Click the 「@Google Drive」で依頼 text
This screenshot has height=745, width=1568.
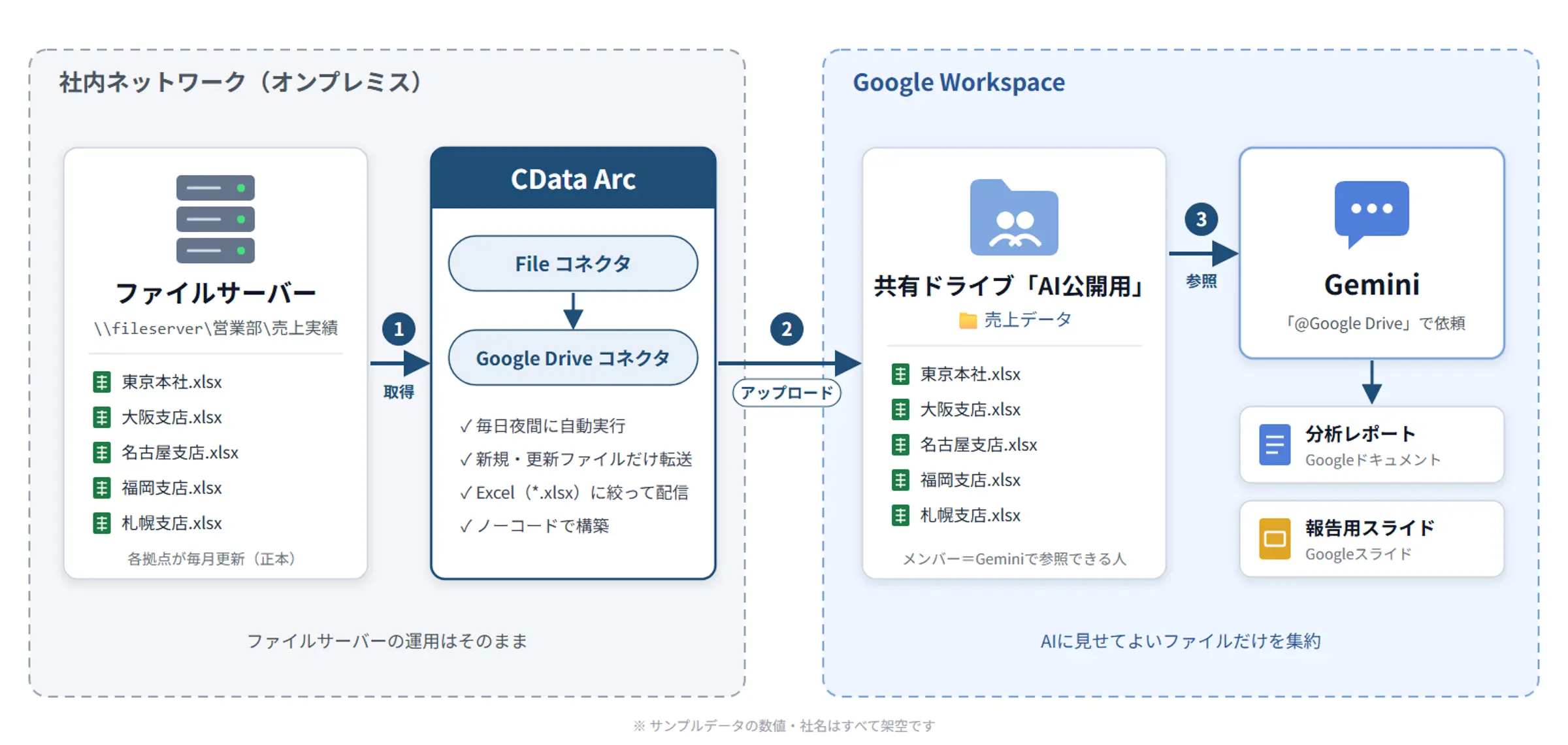click(1375, 323)
